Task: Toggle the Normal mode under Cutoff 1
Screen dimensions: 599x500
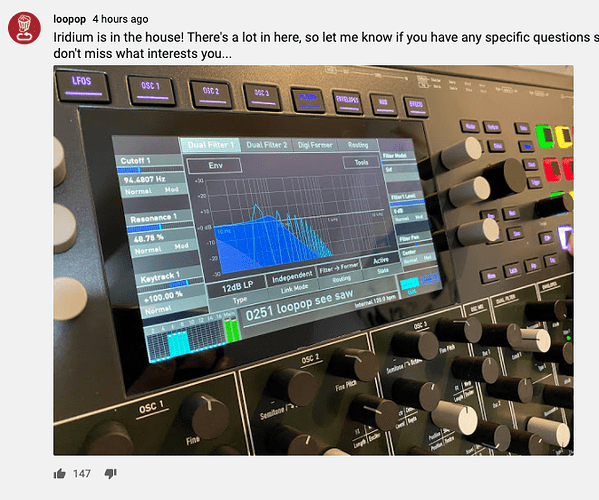Action: click(x=138, y=191)
